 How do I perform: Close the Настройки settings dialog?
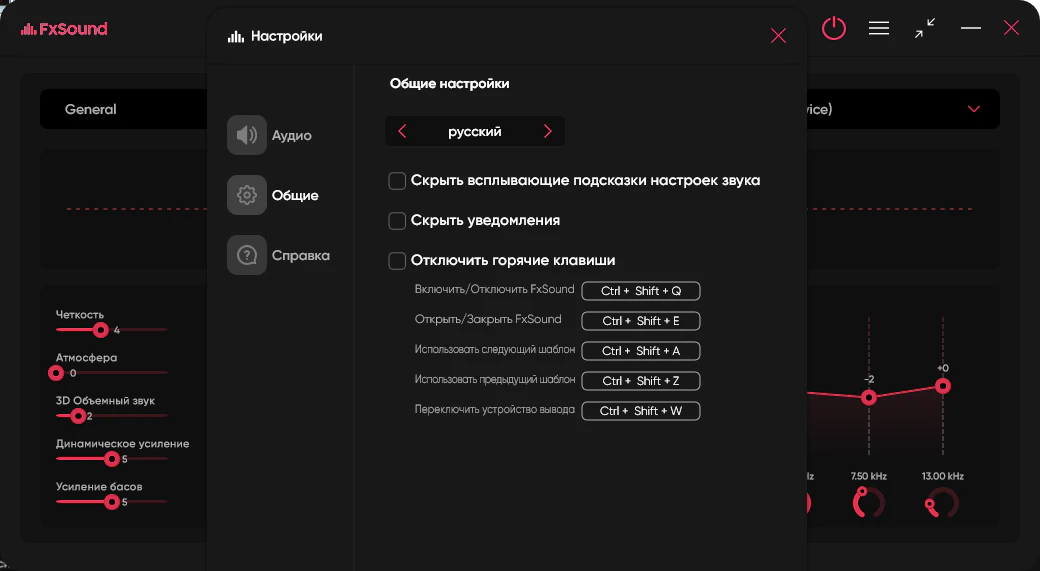(x=778, y=36)
